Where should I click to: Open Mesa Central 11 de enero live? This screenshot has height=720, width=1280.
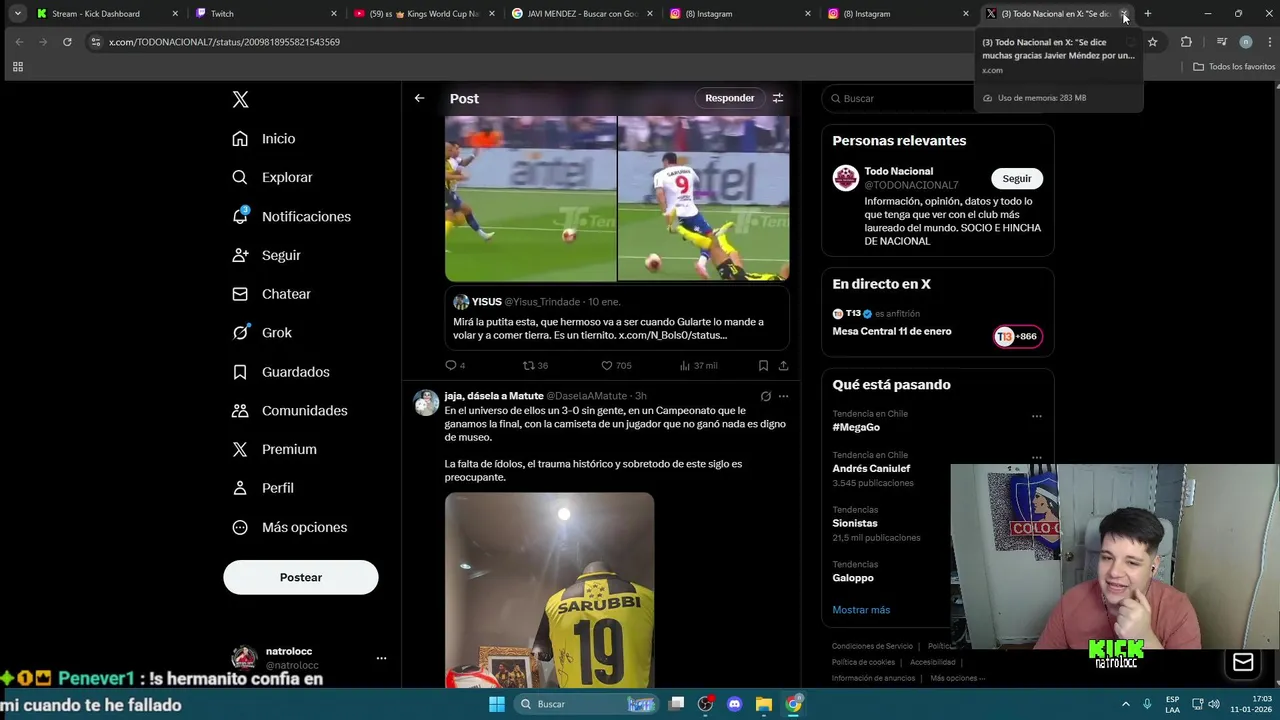click(892, 331)
